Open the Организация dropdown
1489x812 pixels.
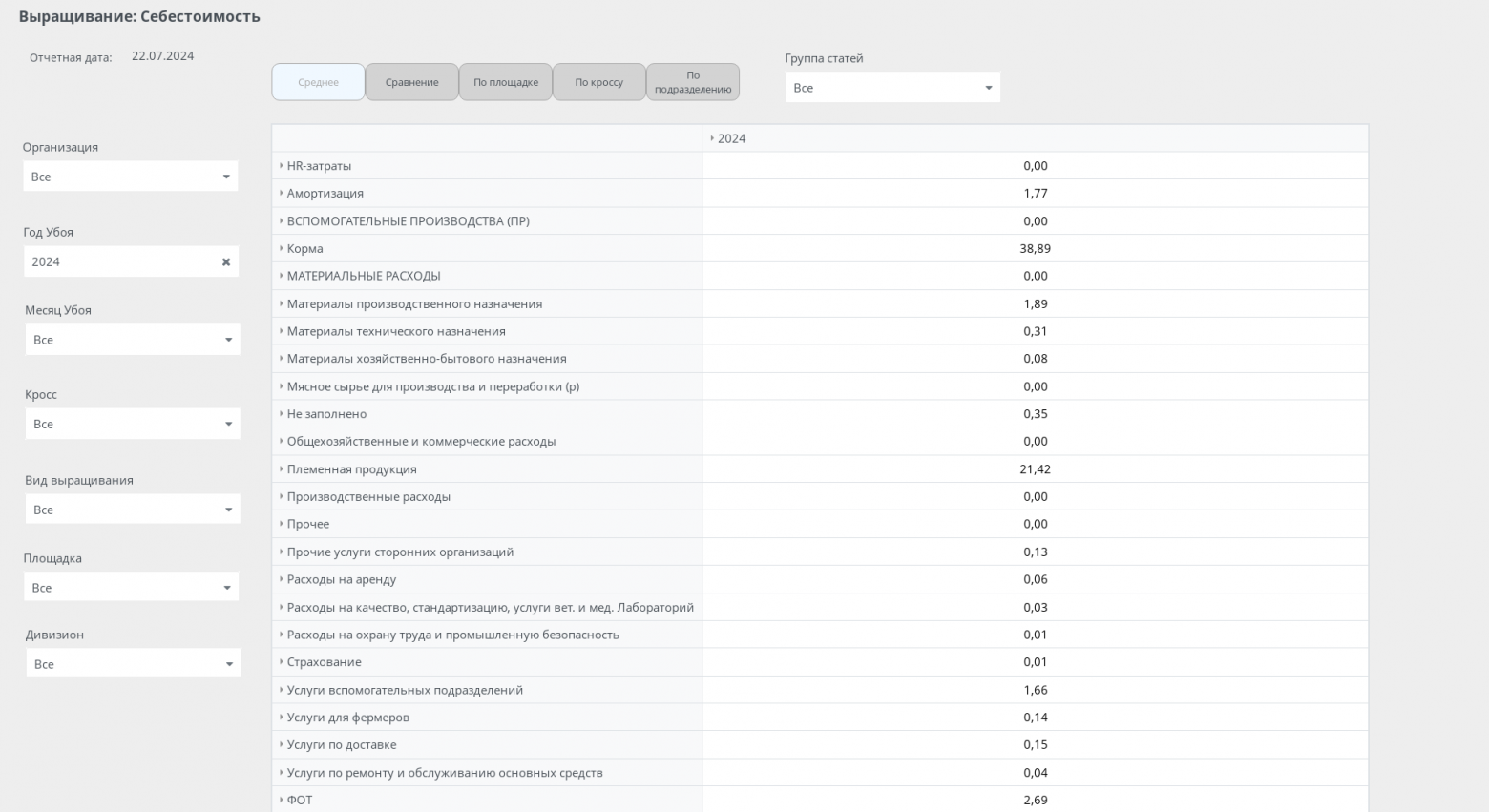click(x=131, y=177)
